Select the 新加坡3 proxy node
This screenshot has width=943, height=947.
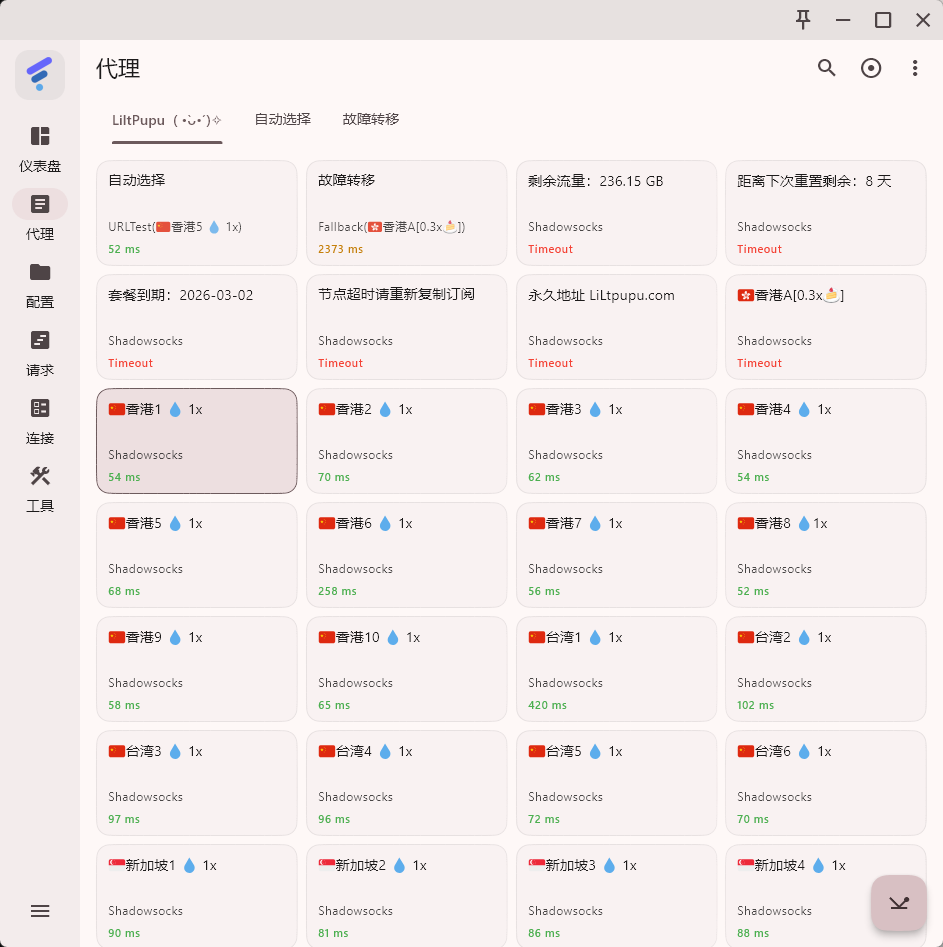(616, 895)
